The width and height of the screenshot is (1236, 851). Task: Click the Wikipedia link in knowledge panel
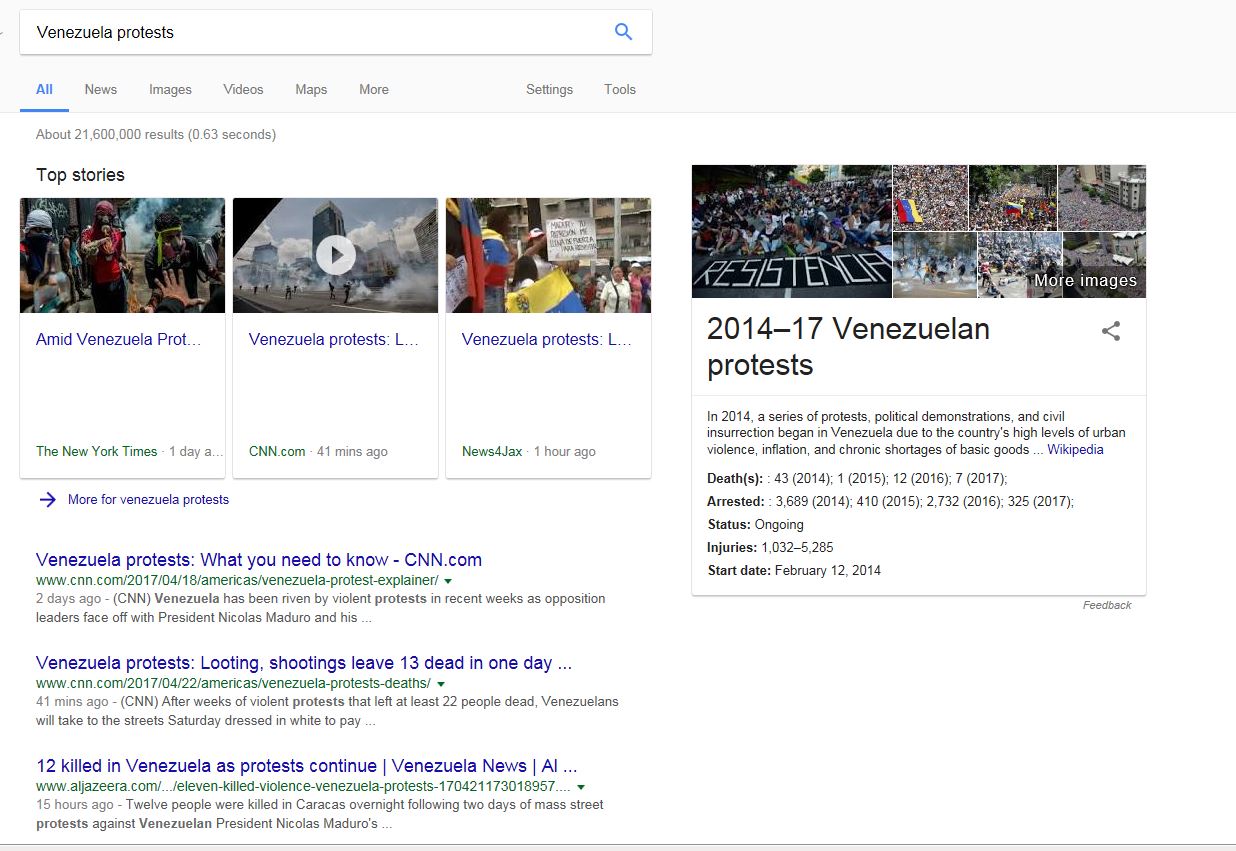1075,449
